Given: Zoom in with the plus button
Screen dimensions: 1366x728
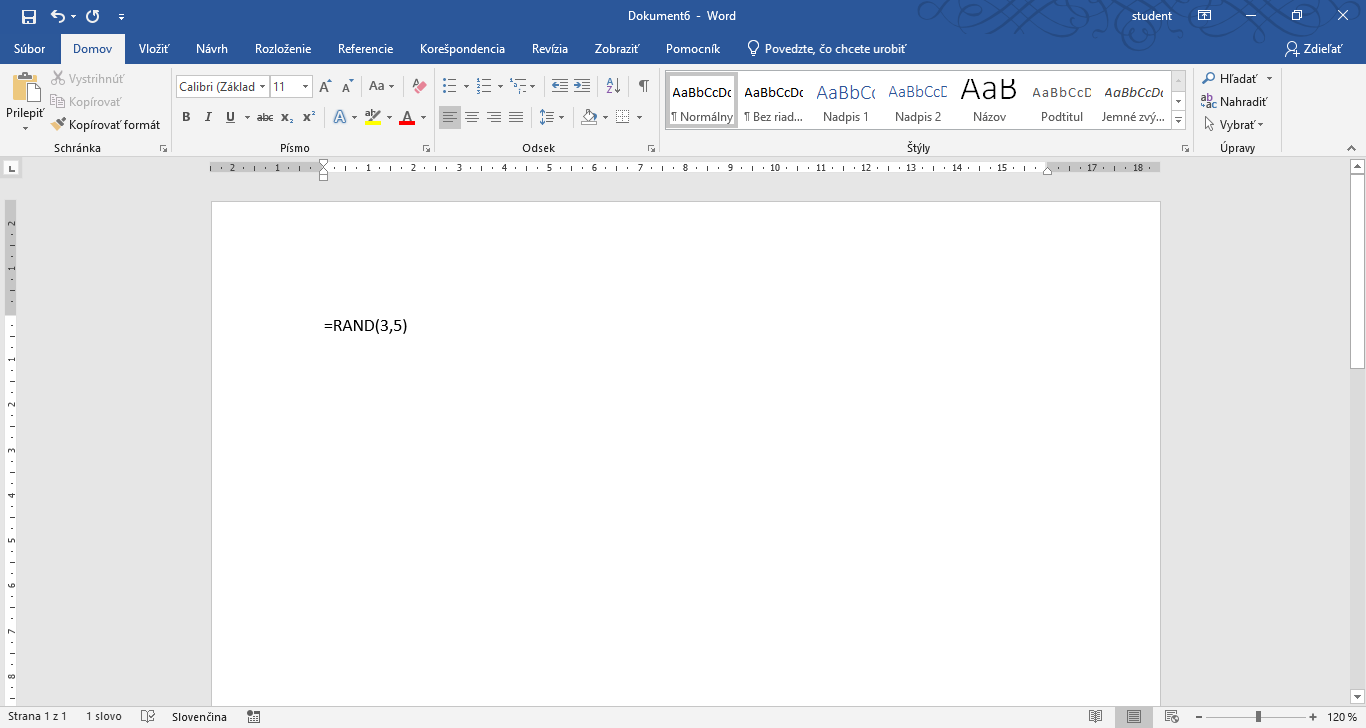Looking at the screenshot, I should (x=1313, y=717).
